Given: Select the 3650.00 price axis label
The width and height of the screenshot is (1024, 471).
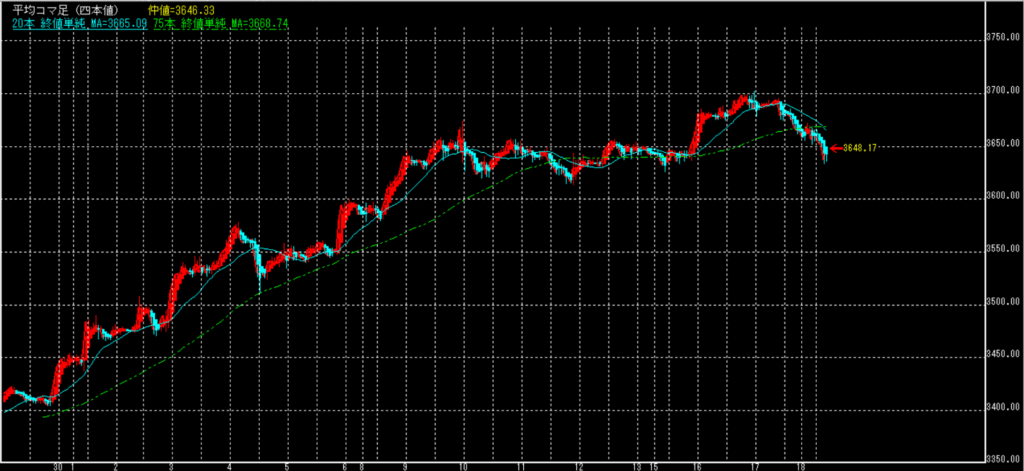Looking at the screenshot, I should [1003, 145].
